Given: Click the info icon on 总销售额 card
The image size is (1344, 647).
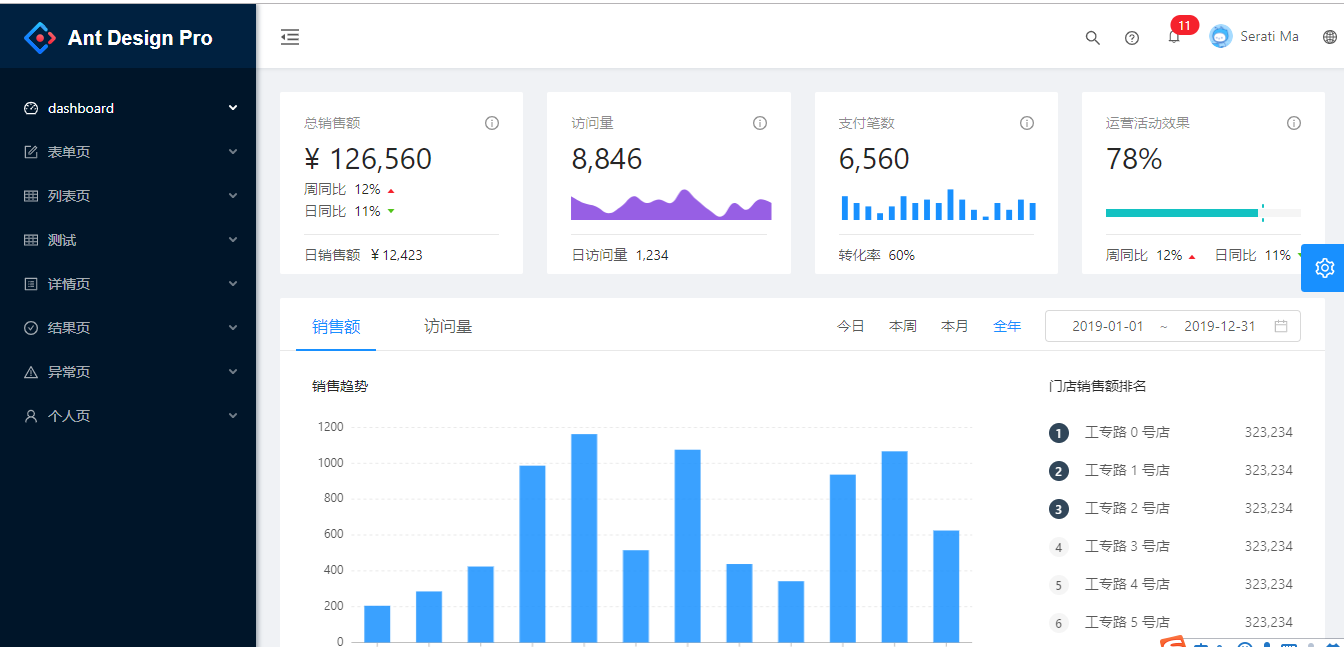Looking at the screenshot, I should (x=492, y=122).
